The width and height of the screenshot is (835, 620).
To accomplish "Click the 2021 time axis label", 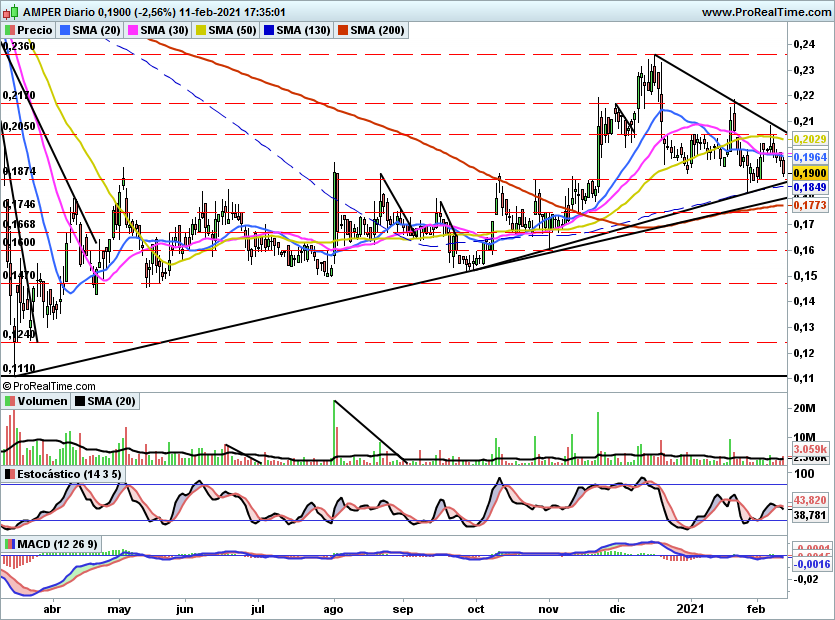I will (690, 609).
